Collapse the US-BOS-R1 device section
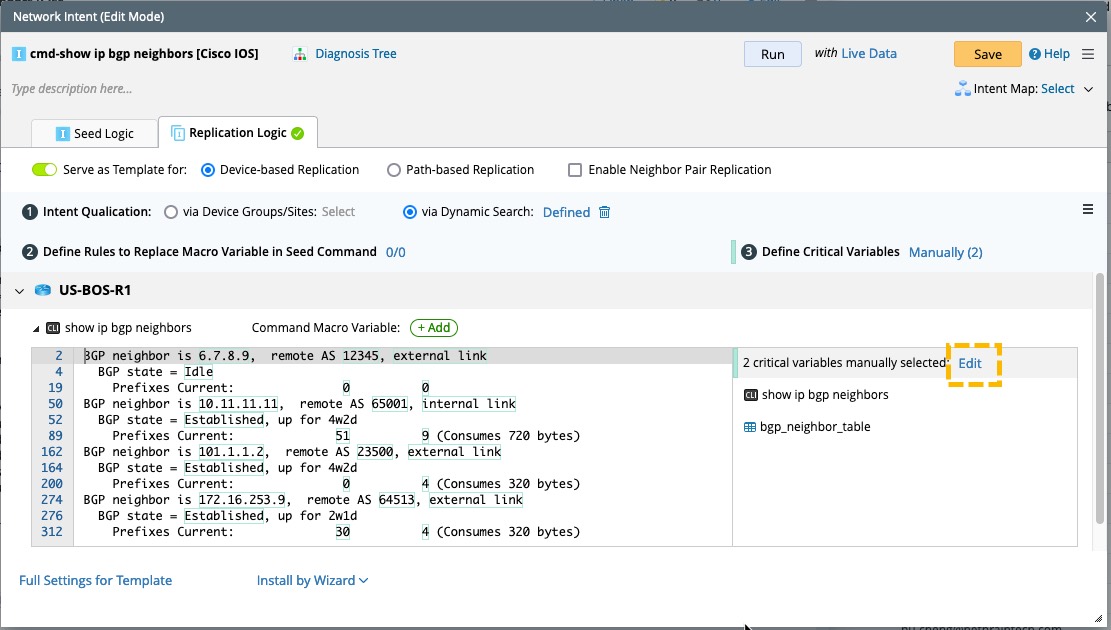The width and height of the screenshot is (1111, 630). click(19, 291)
